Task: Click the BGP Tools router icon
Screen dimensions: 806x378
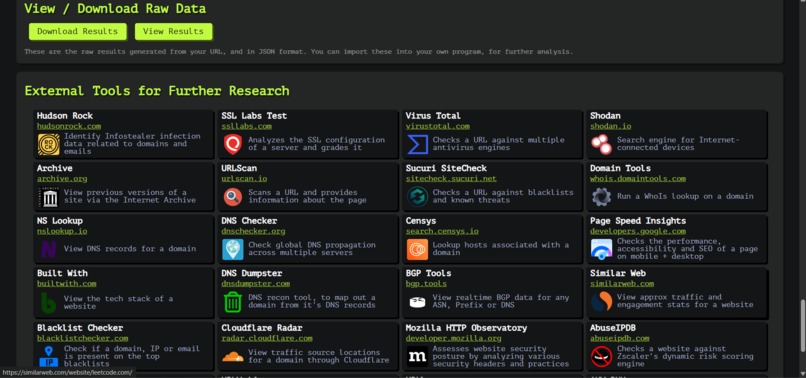Action: coord(417,302)
